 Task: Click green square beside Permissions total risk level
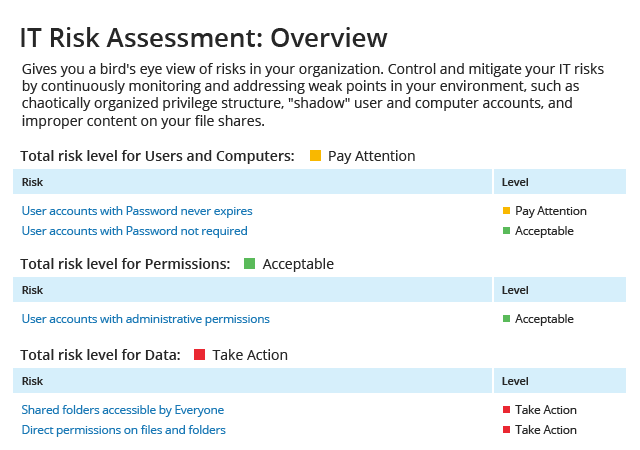coord(250,264)
